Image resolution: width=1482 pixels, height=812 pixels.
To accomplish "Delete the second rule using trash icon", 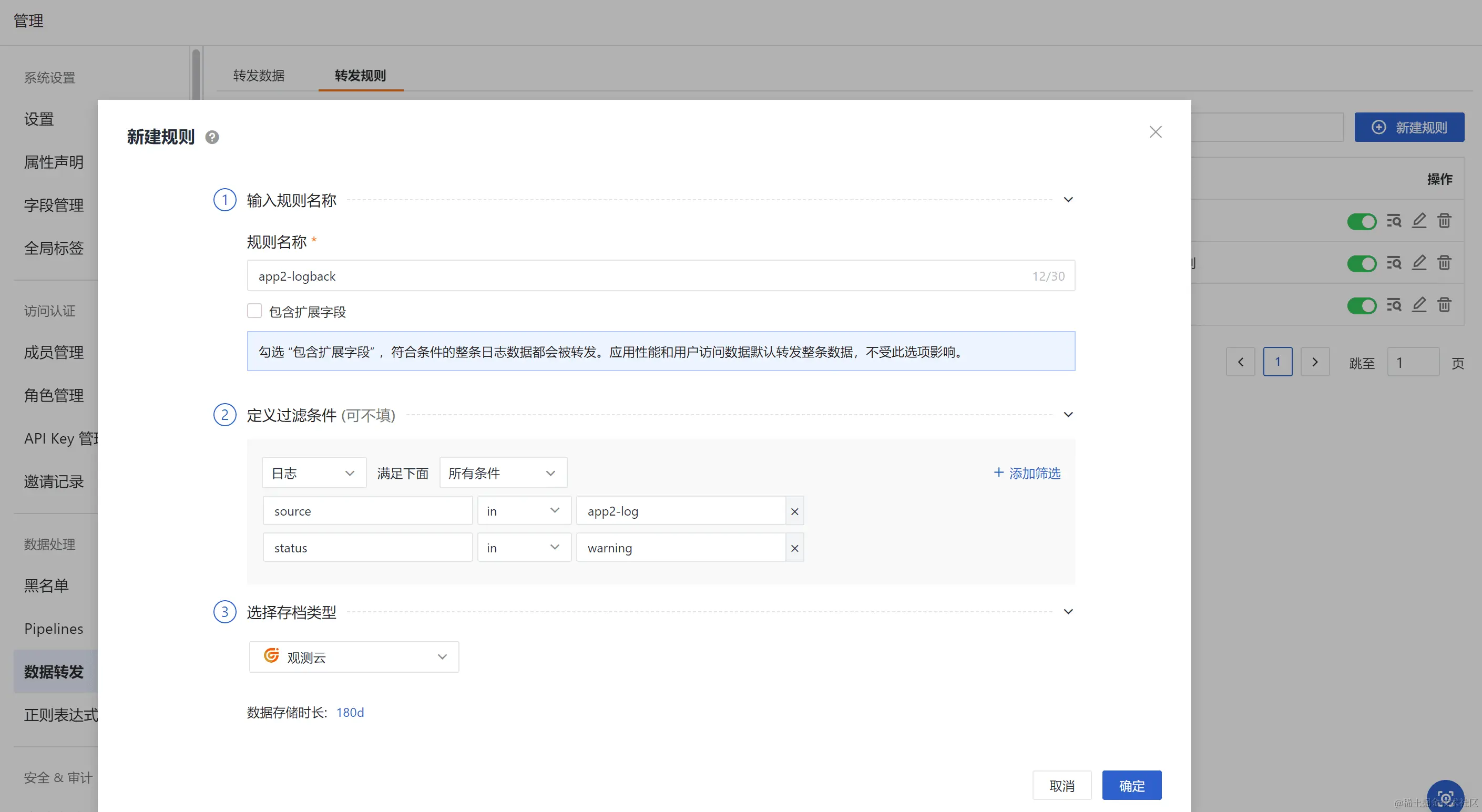I will [x=1444, y=263].
